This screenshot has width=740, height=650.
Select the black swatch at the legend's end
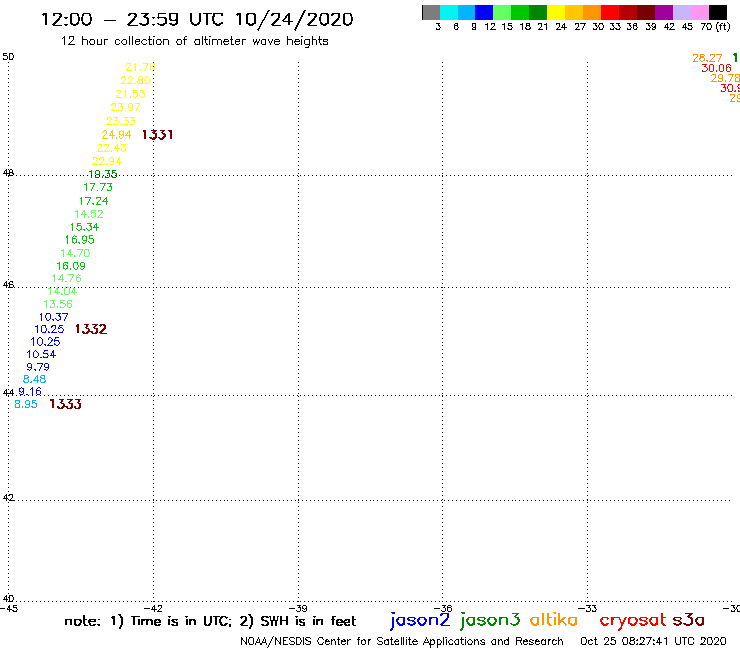tap(717, 12)
